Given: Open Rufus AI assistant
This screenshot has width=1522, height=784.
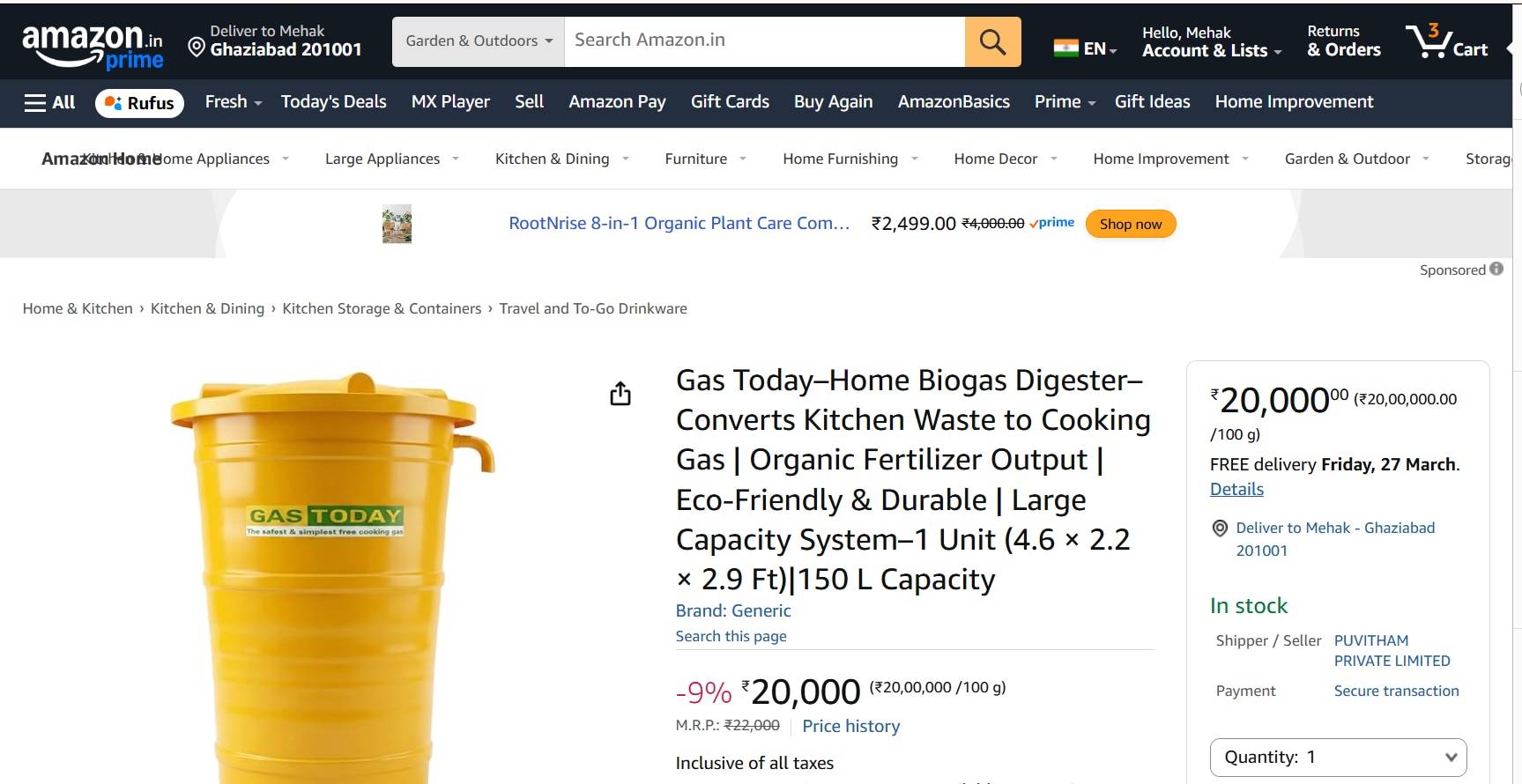Looking at the screenshot, I should point(139,103).
